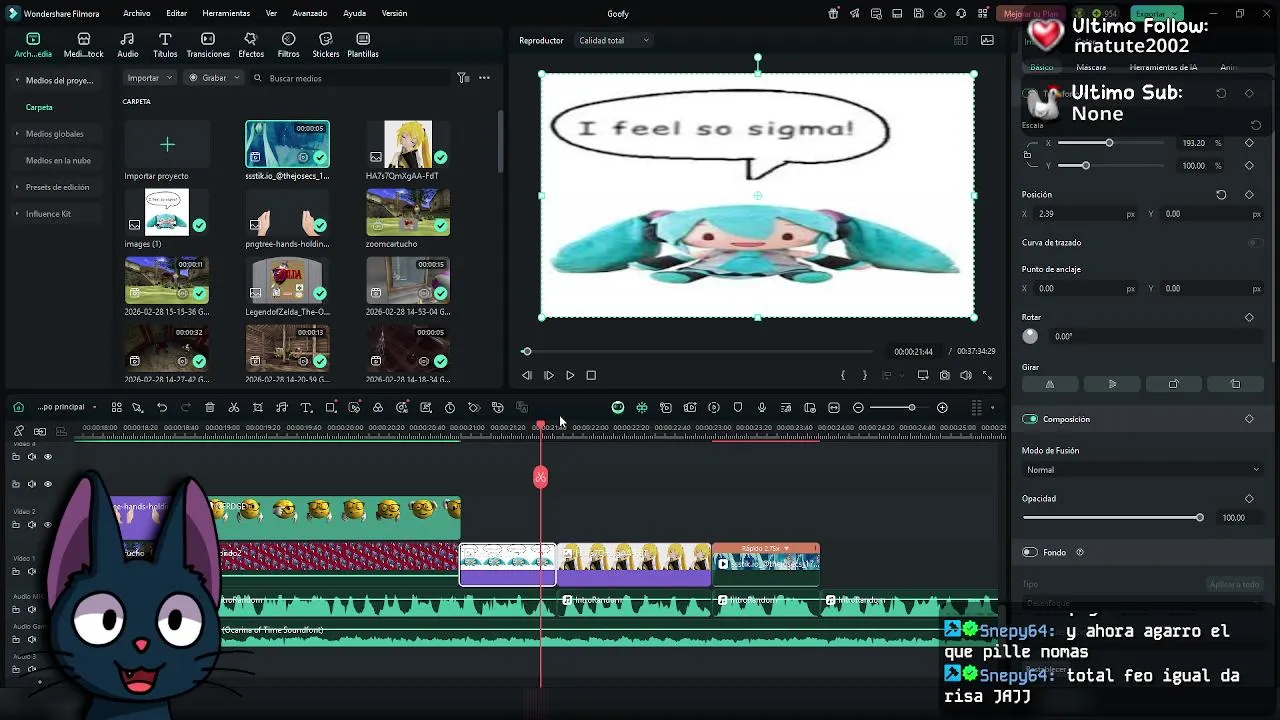1280x720 pixels.
Task: Select the Carpeta folder item
Action: coord(39,107)
